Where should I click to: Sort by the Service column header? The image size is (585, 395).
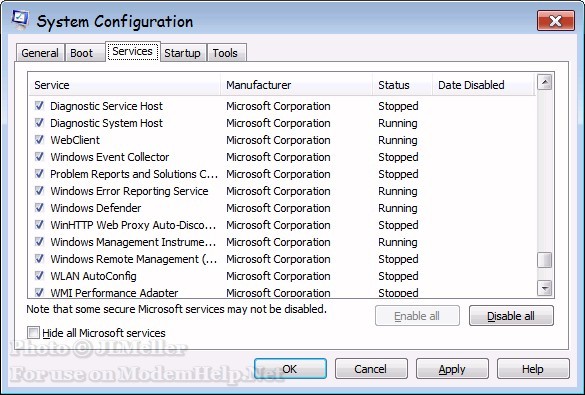coord(125,85)
